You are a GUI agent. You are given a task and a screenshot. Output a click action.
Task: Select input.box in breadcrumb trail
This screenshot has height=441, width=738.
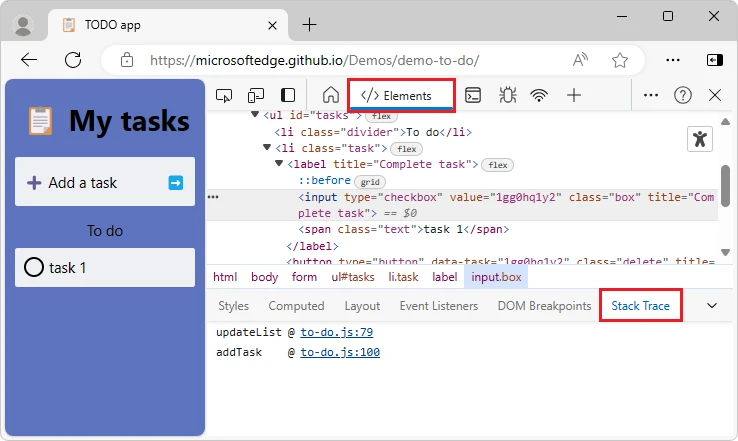[496, 277]
